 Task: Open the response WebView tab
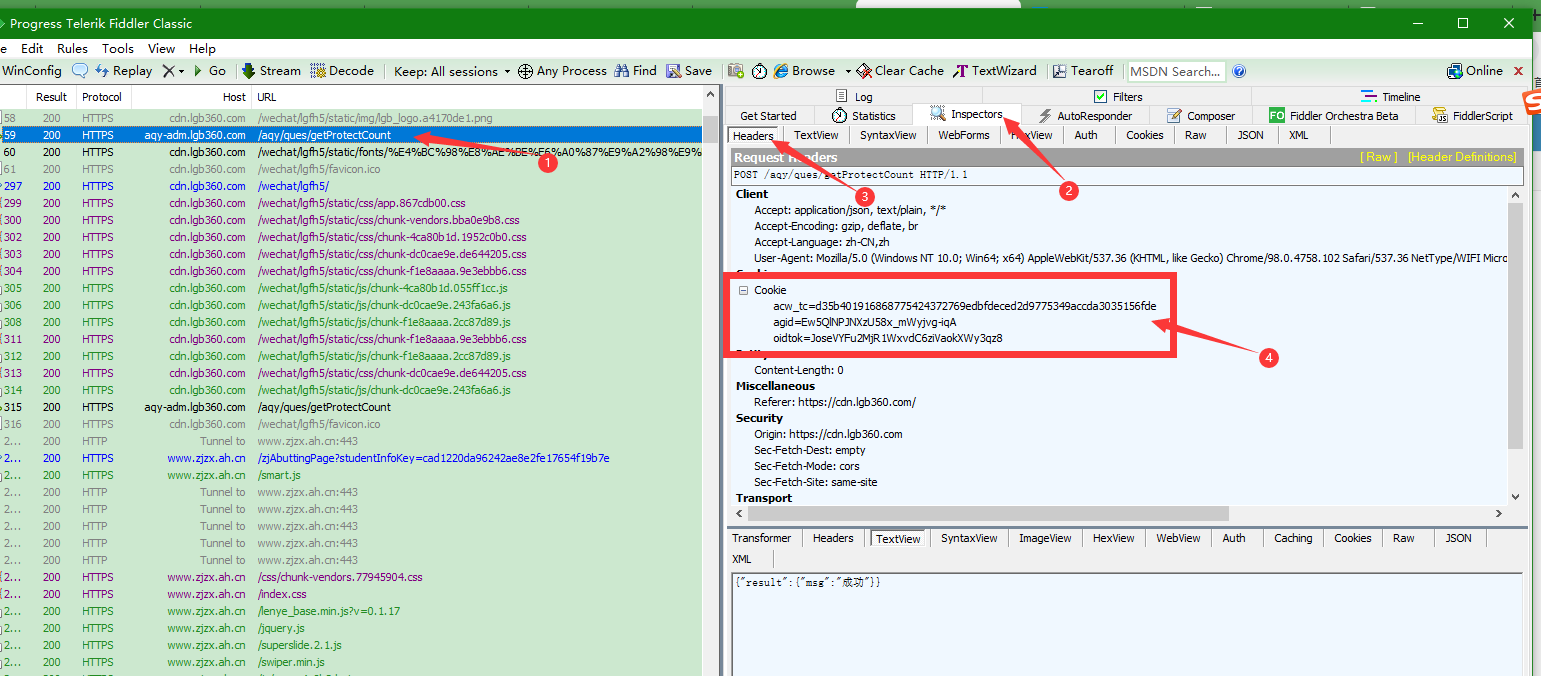tap(1178, 538)
